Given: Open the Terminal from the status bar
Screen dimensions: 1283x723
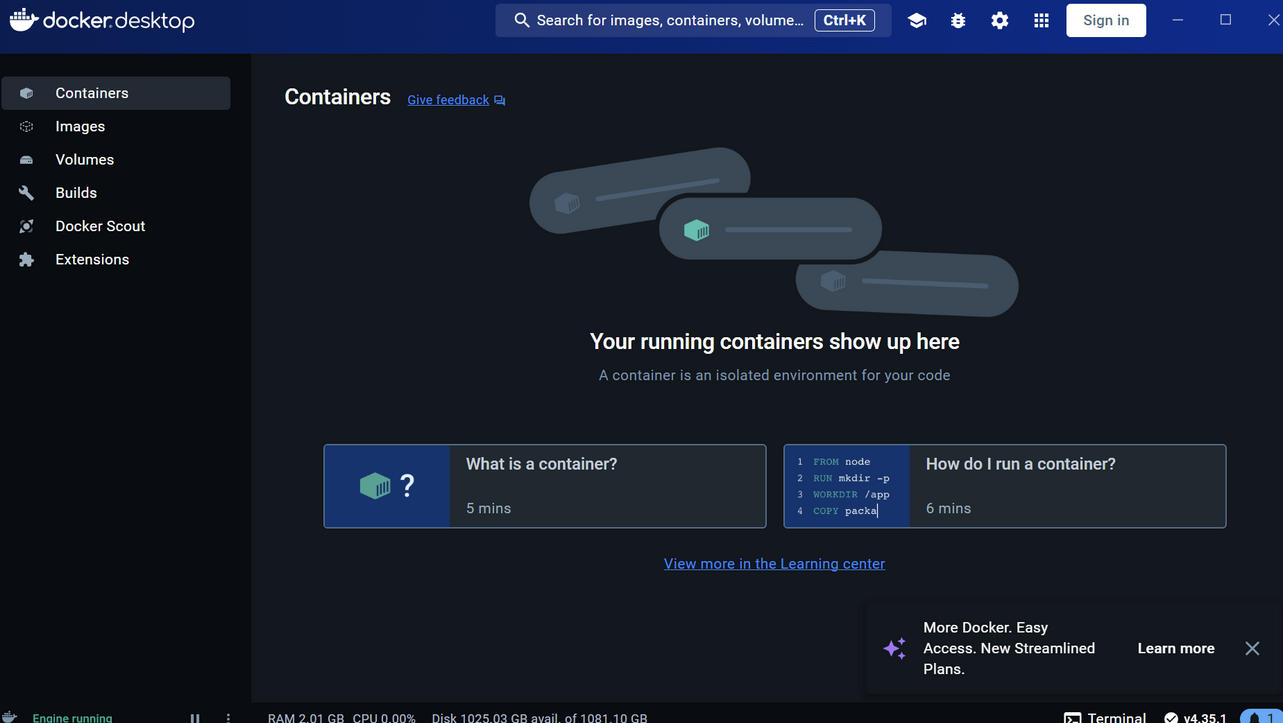Looking at the screenshot, I should [x=1105, y=718].
